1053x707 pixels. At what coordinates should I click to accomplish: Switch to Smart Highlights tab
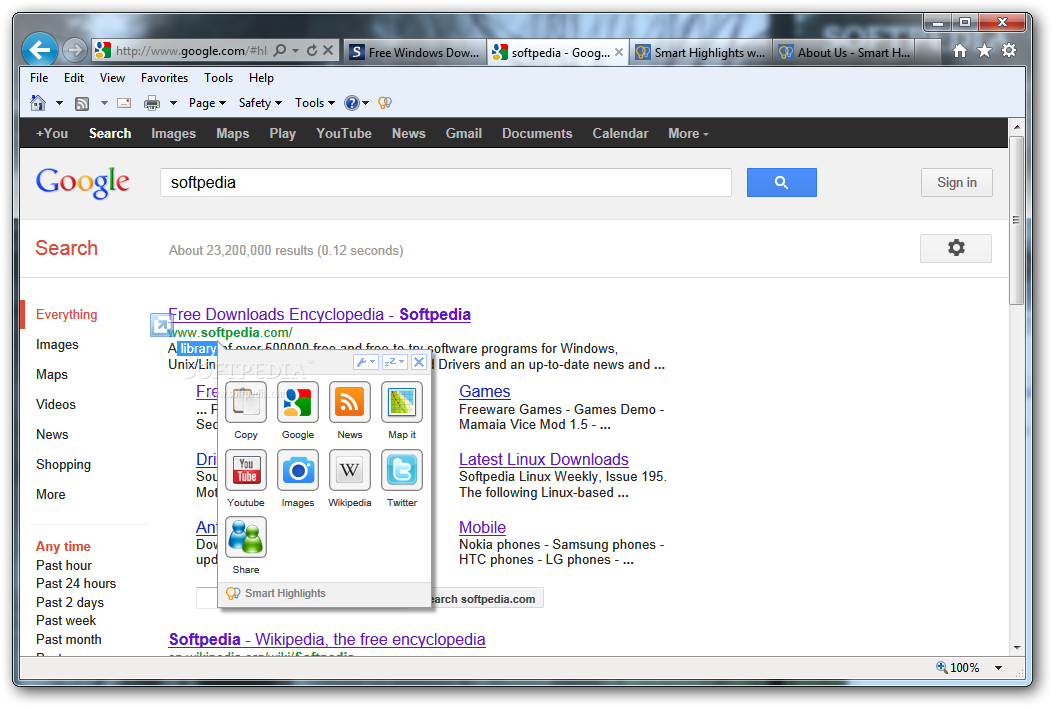tap(700, 52)
